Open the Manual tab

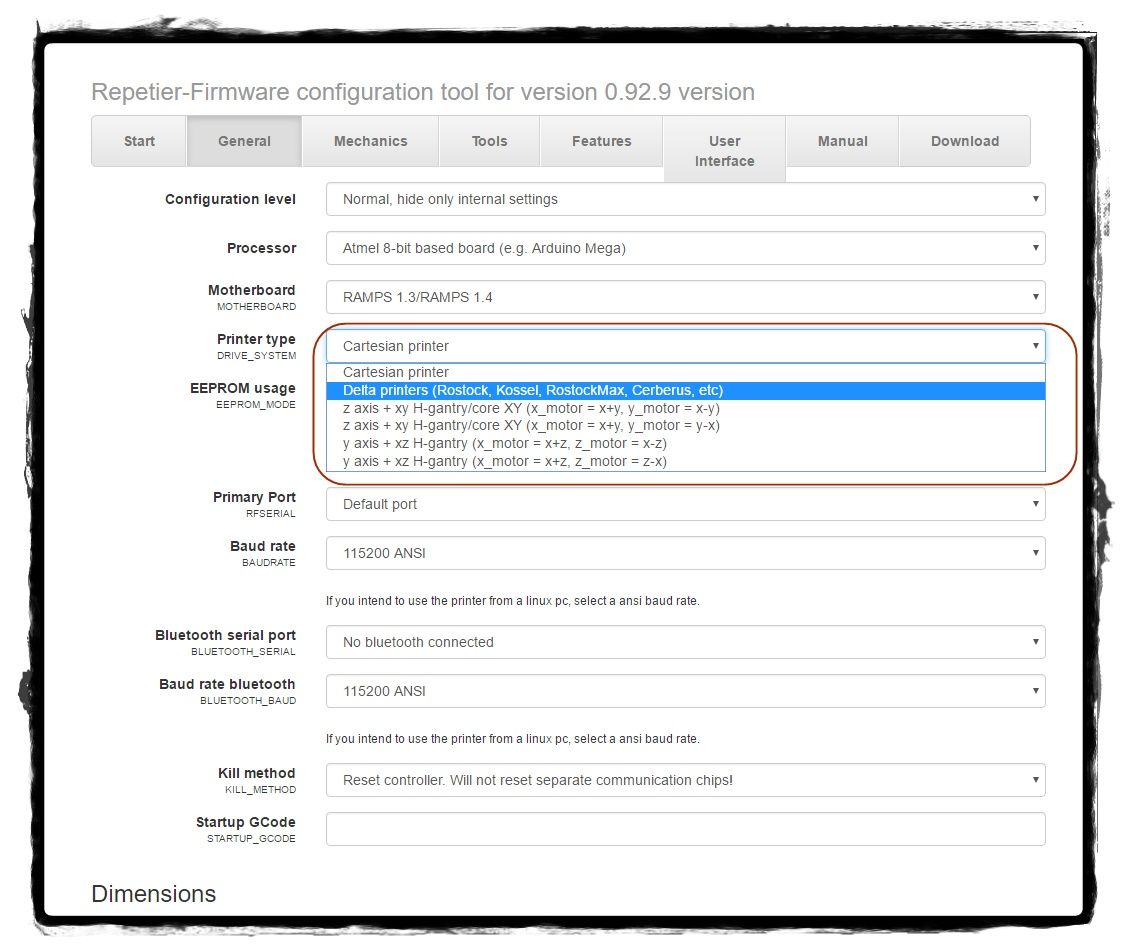pos(842,141)
